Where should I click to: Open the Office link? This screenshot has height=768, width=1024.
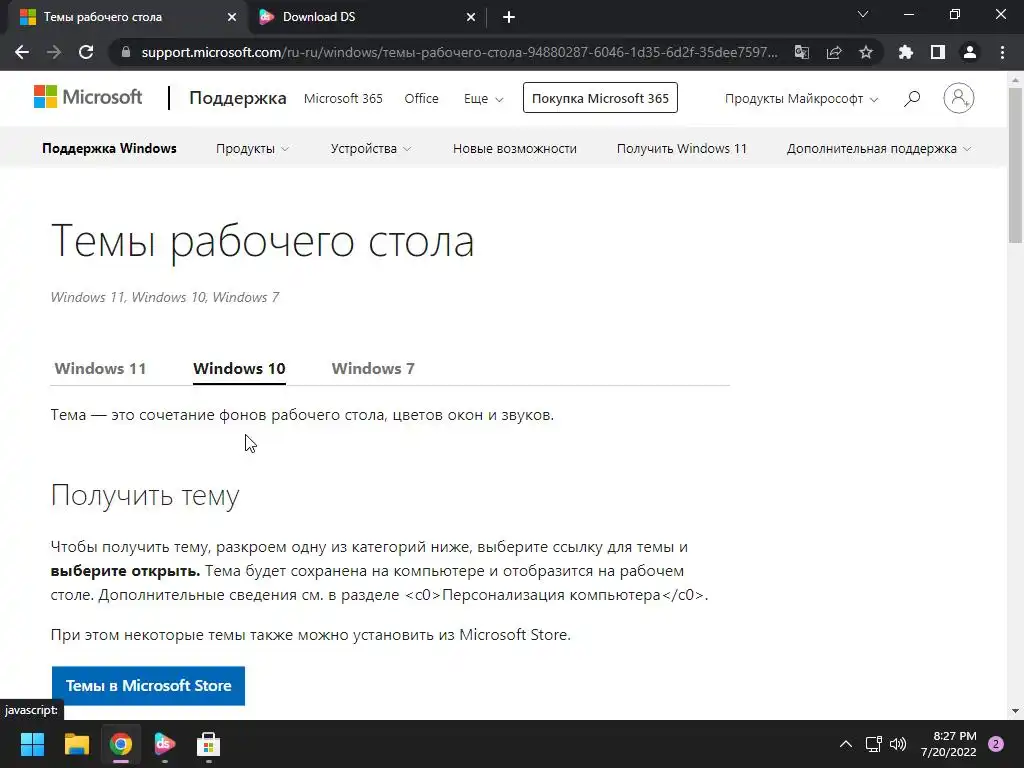point(421,99)
